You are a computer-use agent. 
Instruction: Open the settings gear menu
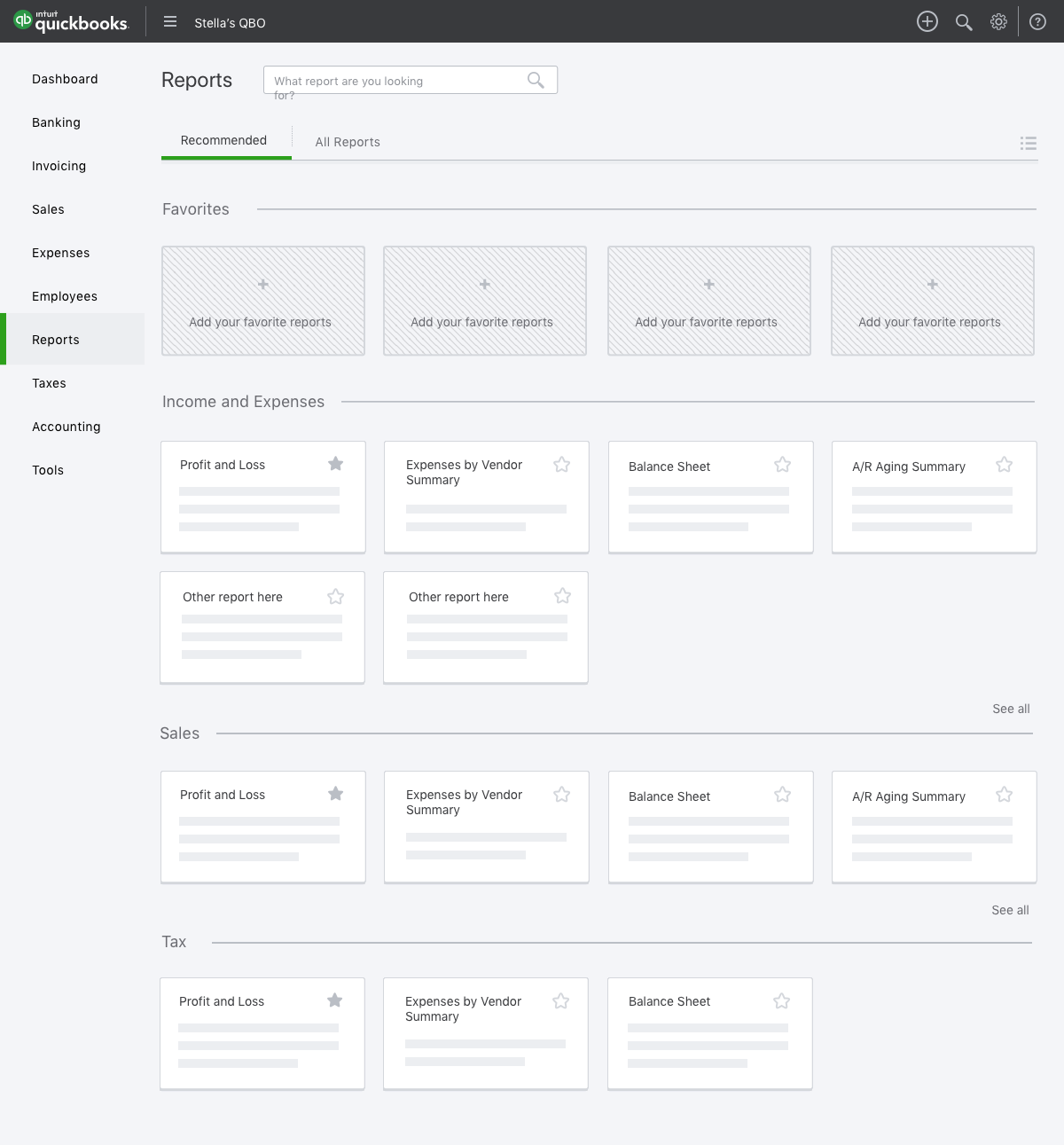pyautogui.click(x=998, y=22)
